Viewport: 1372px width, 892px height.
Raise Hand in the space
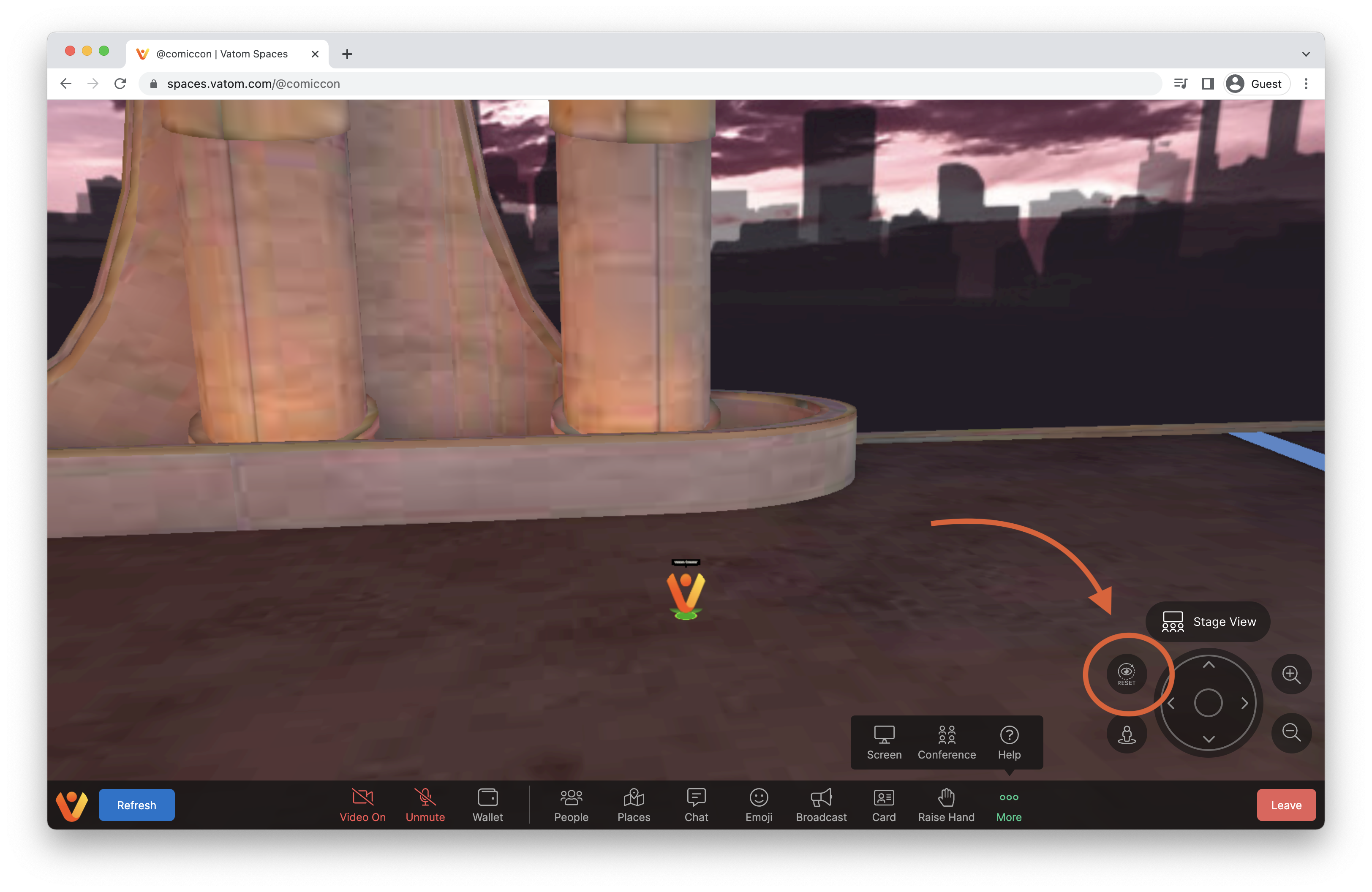[946, 805]
